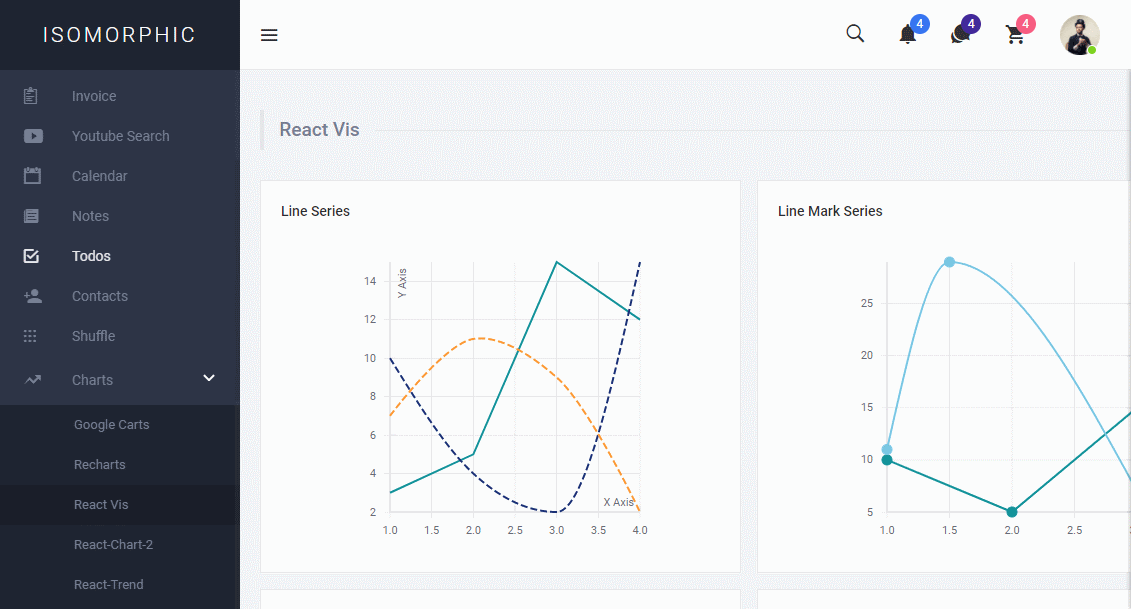
Task: Open the shopping cart icon
Action: click(1015, 35)
